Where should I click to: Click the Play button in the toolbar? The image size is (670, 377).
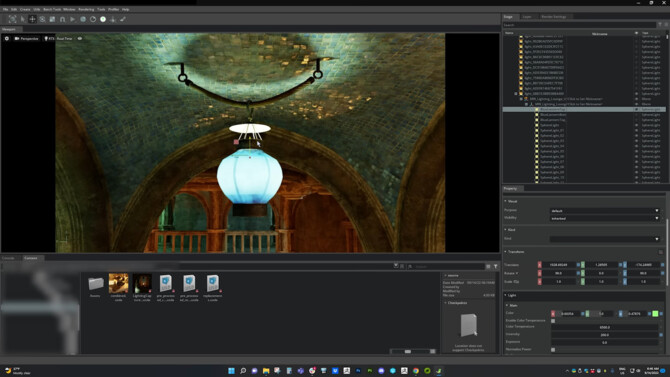(73, 19)
